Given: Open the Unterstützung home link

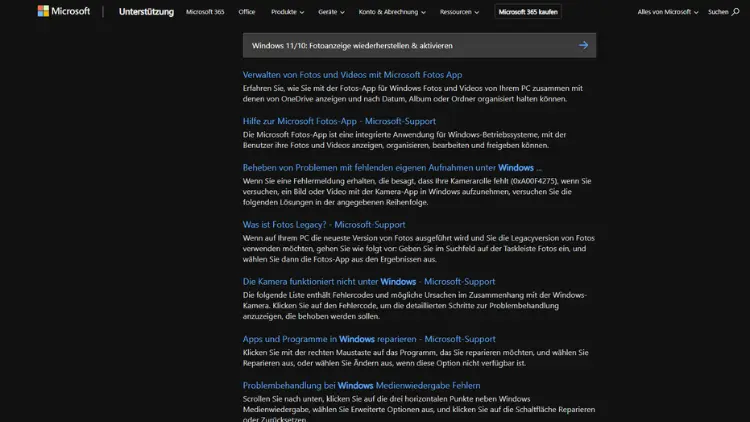Looking at the screenshot, I should 146,12.
